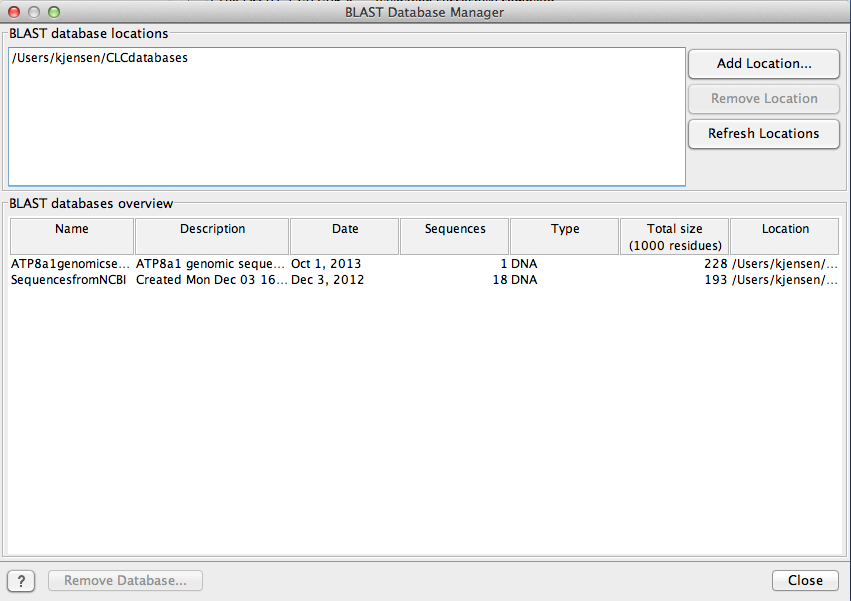Click the Remove Location button
The width and height of the screenshot is (851, 601).
[763, 98]
